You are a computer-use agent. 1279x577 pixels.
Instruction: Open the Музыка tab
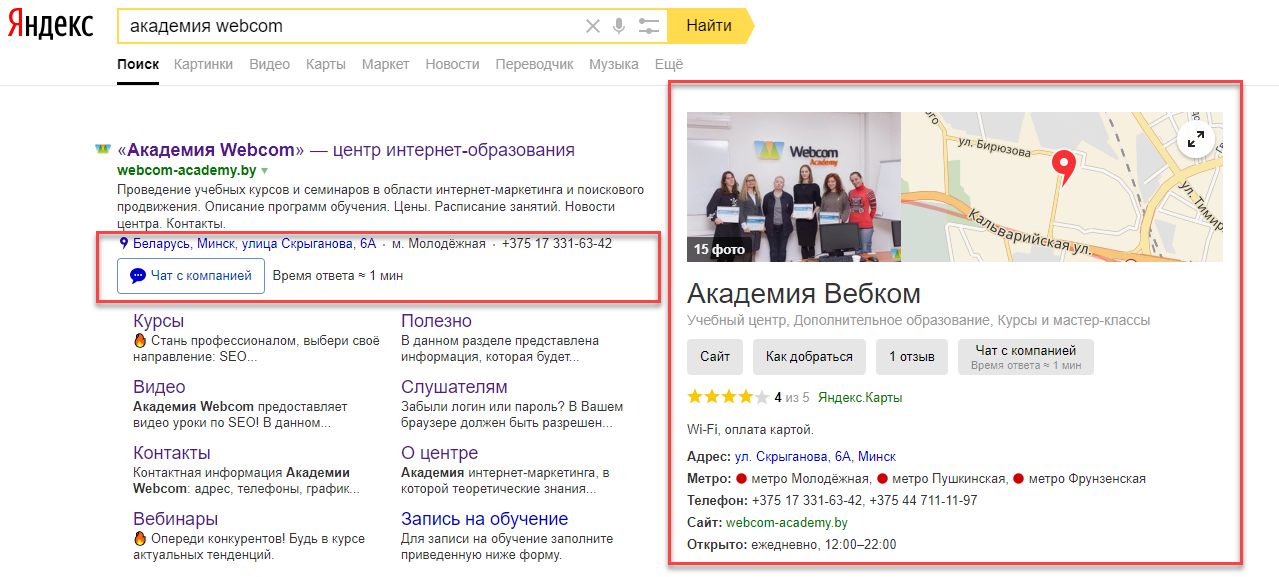614,64
